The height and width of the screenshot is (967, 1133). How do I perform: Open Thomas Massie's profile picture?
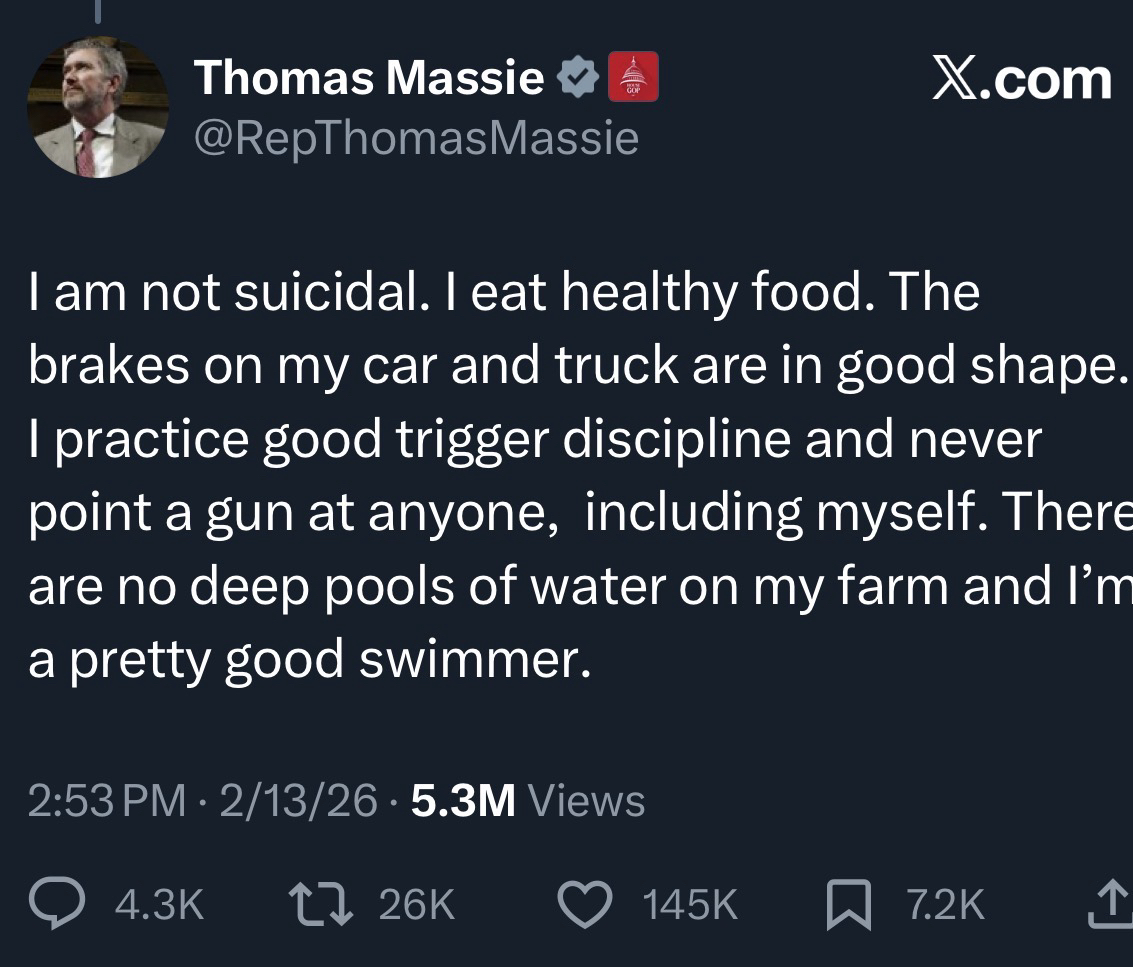97,109
